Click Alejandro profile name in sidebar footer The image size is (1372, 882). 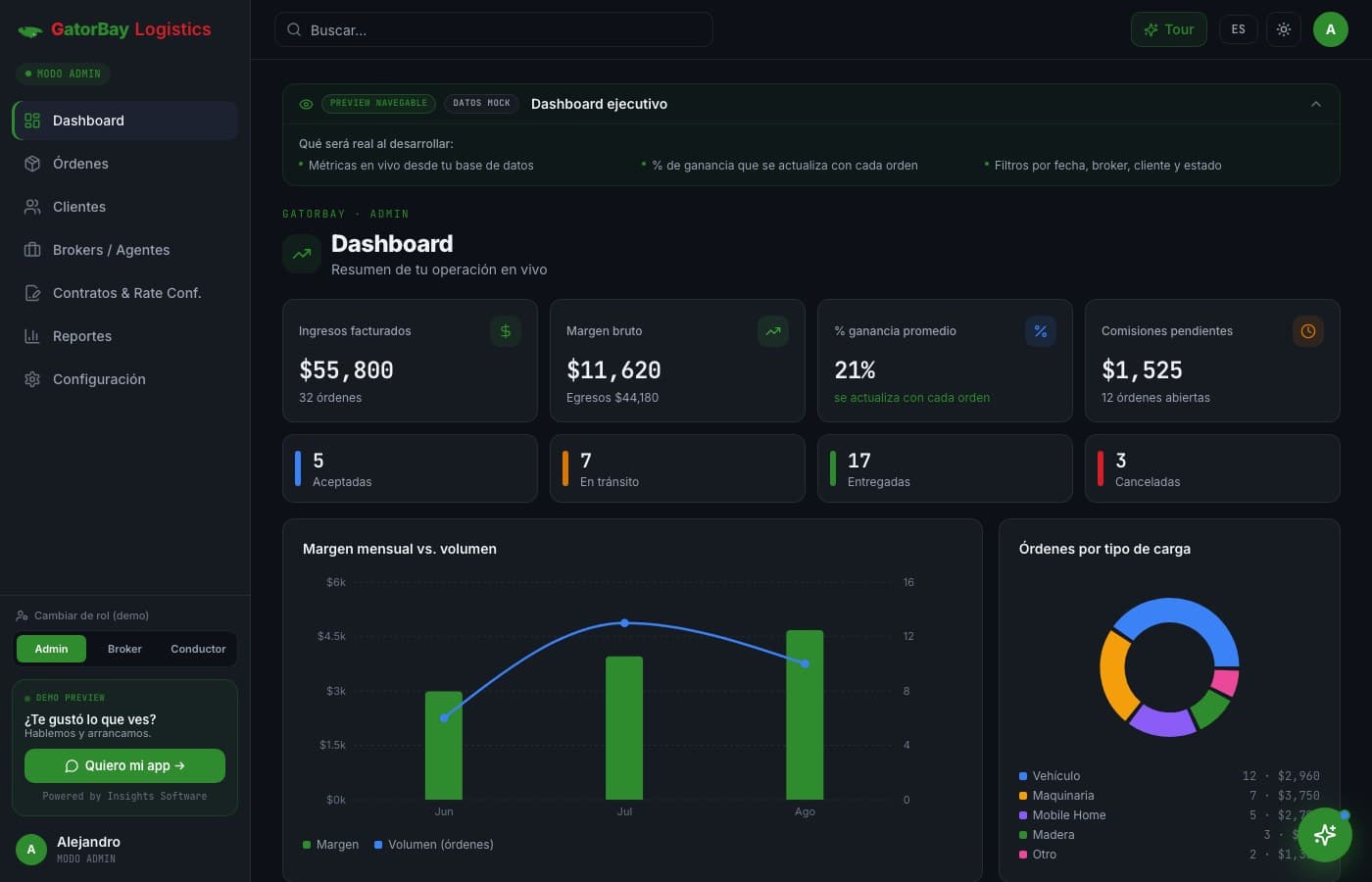pyautogui.click(x=88, y=842)
